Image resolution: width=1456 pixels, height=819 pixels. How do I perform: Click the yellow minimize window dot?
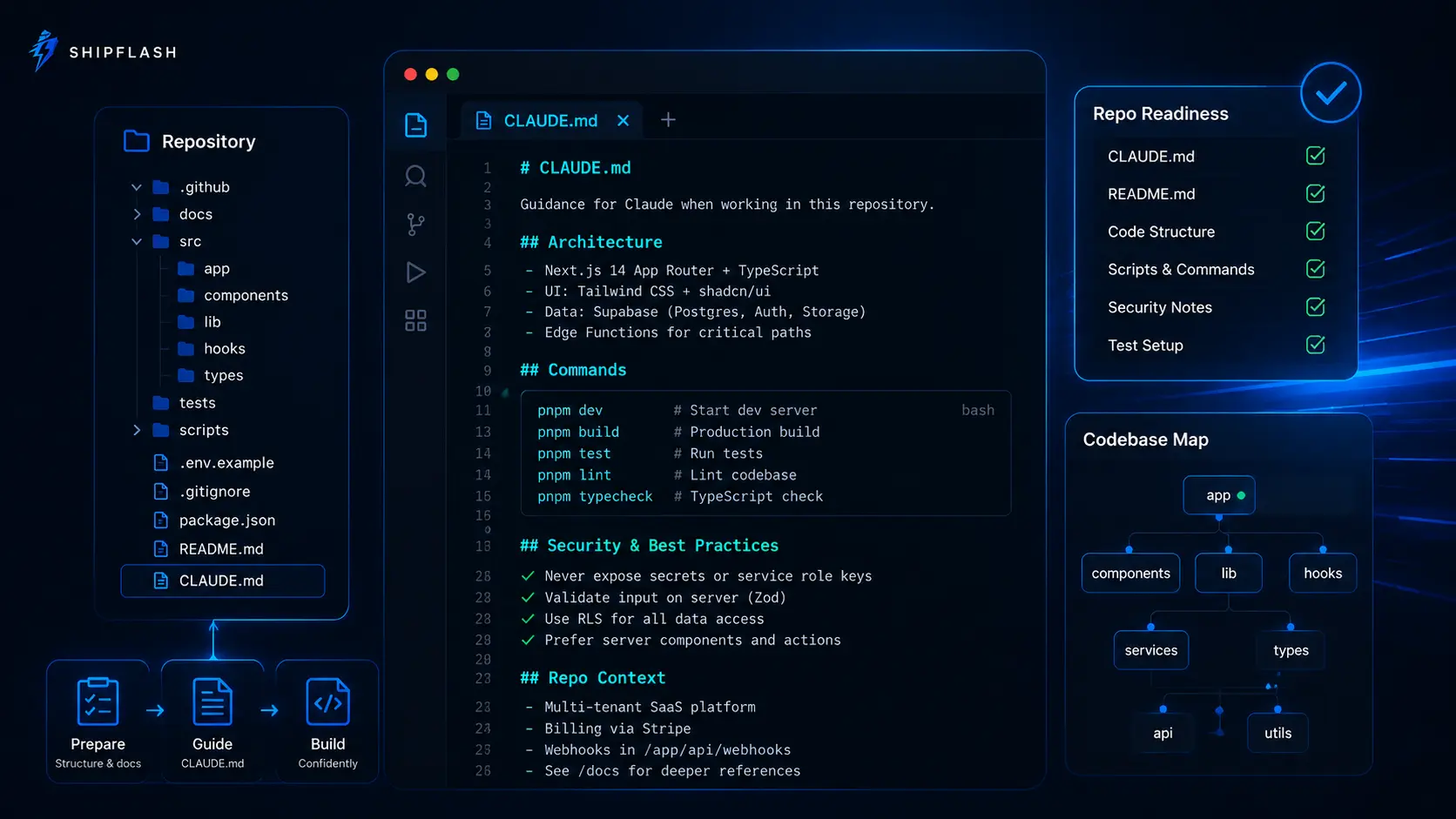(x=431, y=74)
